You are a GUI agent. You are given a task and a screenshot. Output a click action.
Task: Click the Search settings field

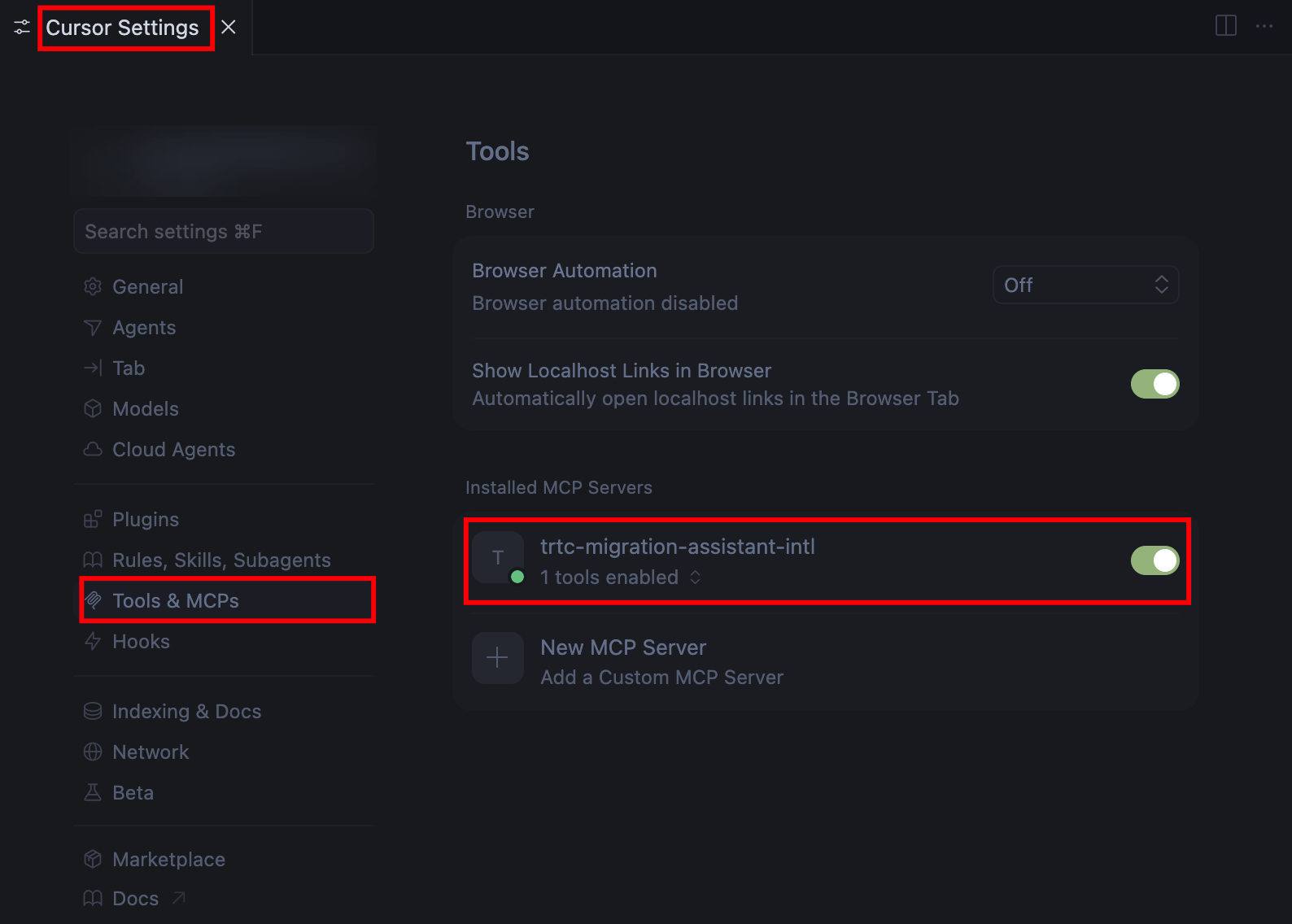pyautogui.click(x=224, y=232)
